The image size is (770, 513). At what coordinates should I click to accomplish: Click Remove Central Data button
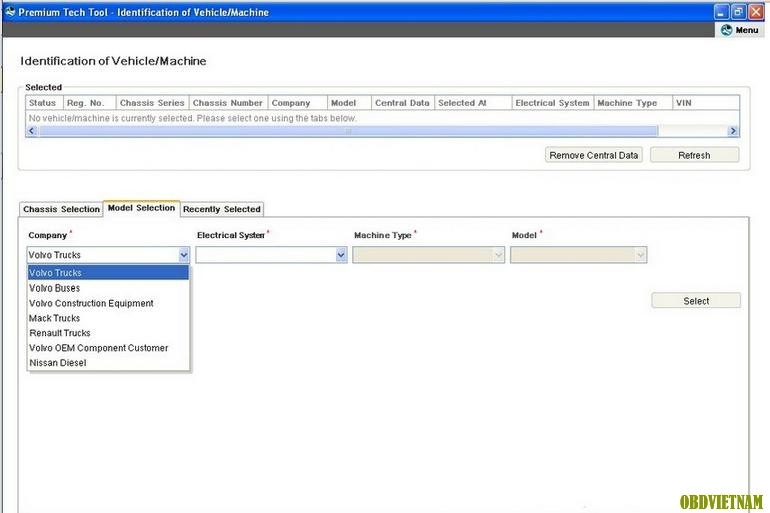[594, 155]
